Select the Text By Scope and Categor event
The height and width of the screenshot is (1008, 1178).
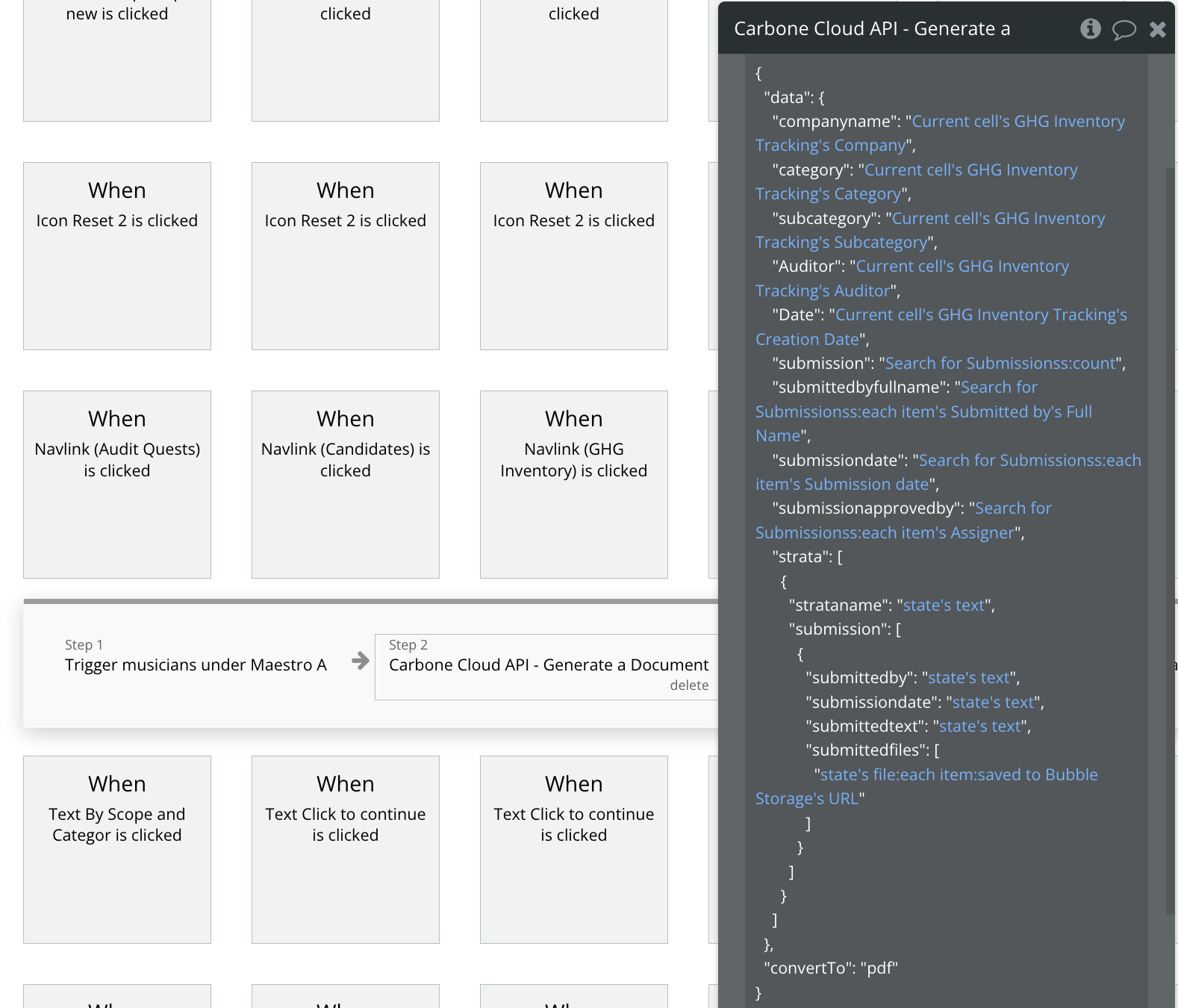pos(117,849)
